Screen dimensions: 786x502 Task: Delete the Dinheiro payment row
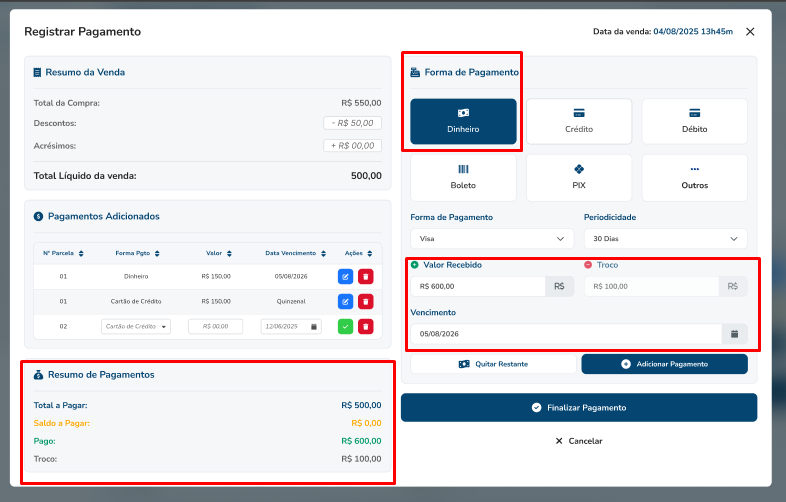(x=365, y=276)
